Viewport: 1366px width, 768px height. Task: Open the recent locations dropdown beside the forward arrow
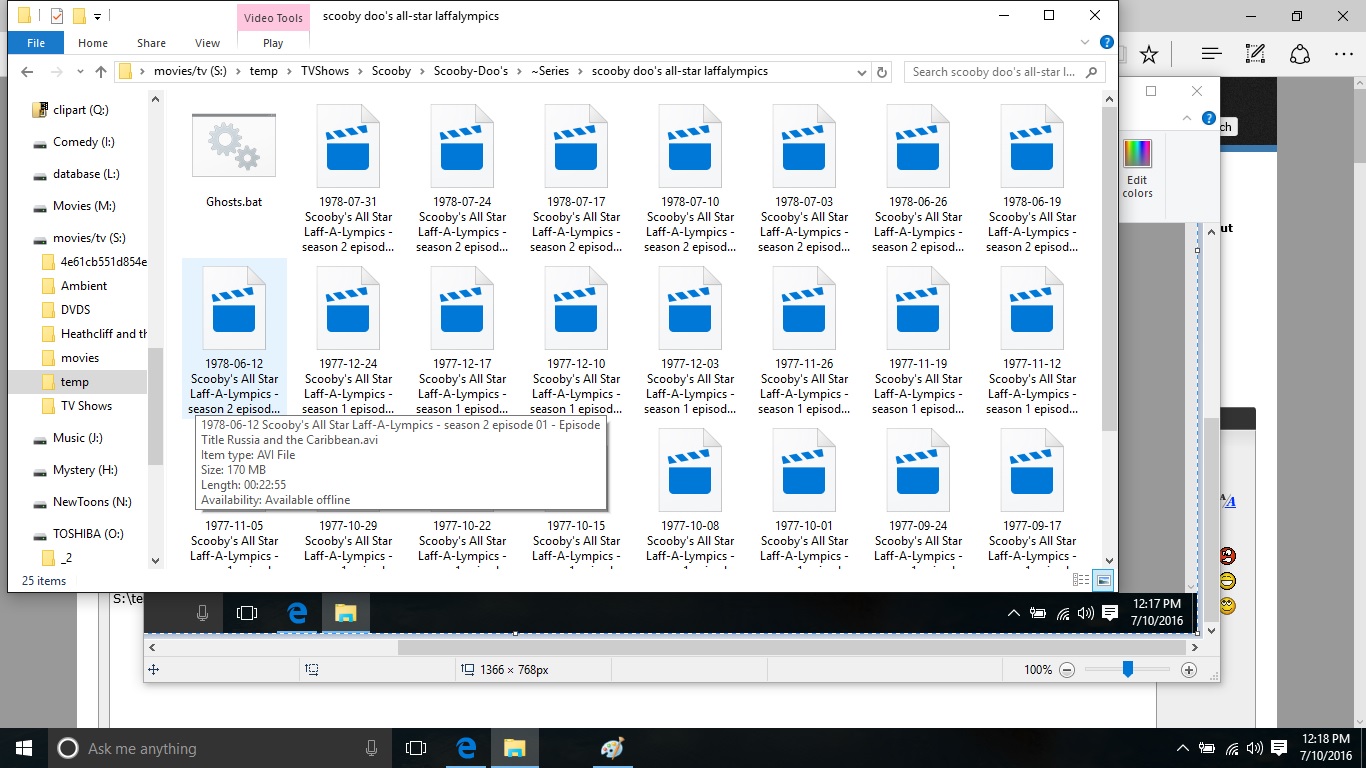click(x=81, y=73)
